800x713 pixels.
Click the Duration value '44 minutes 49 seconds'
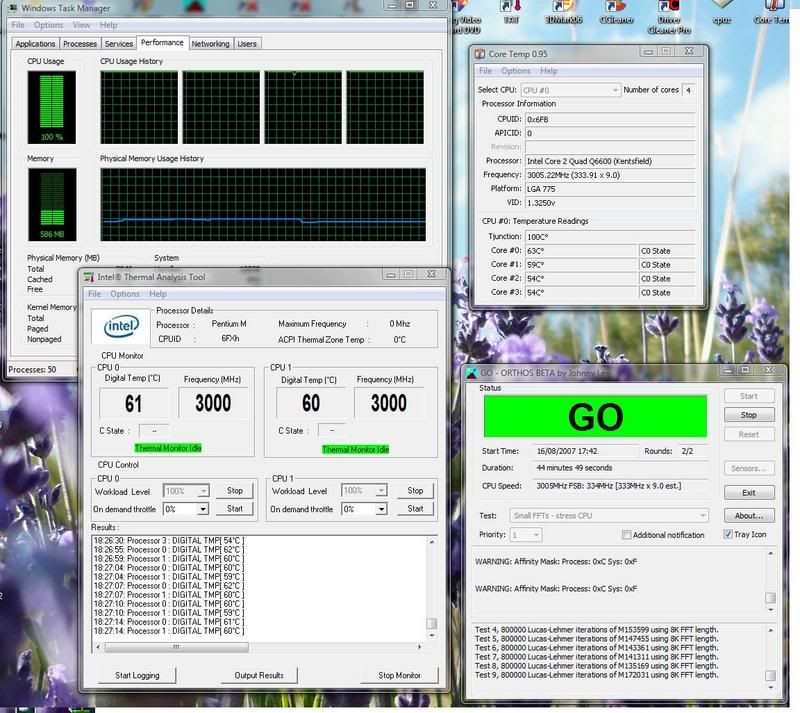pos(620,468)
